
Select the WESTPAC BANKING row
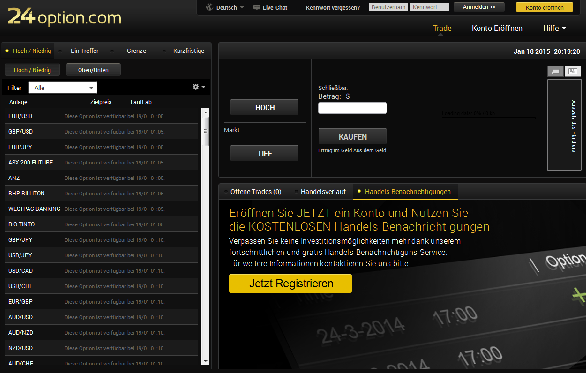click(x=102, y=209)
